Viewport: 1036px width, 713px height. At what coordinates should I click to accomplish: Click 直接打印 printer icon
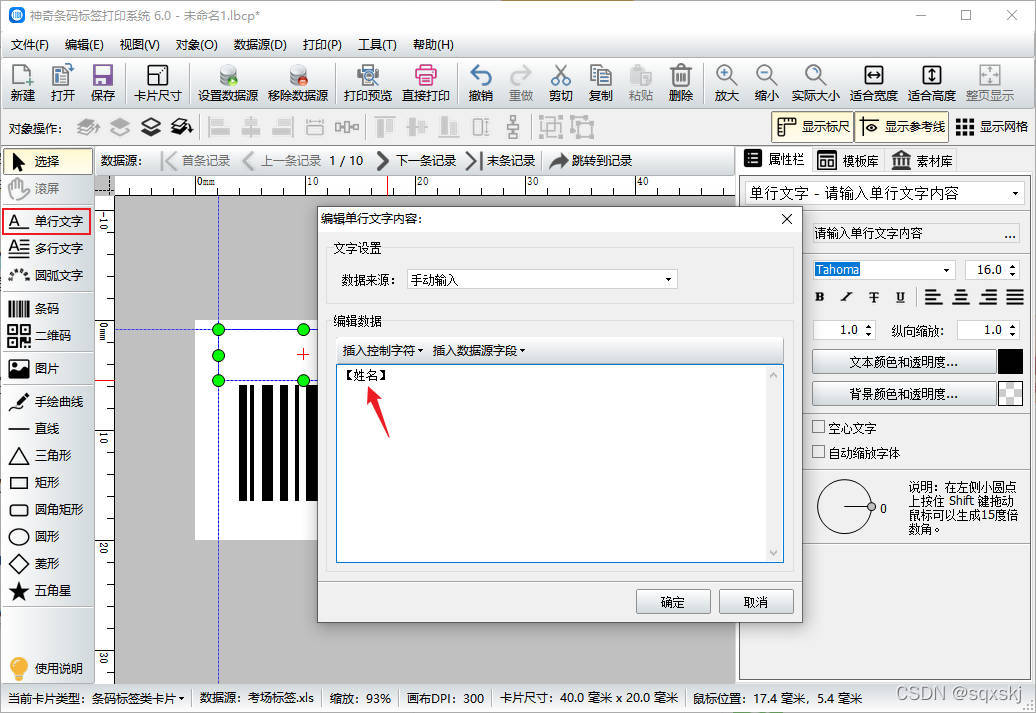[426, 83]
